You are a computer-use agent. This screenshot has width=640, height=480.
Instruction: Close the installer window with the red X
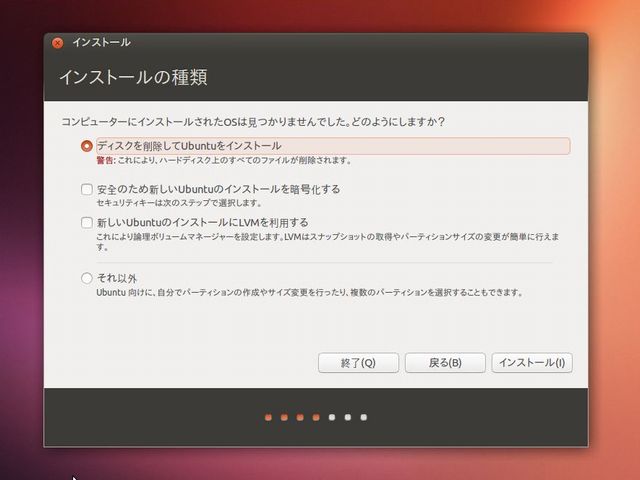(58, 42)
